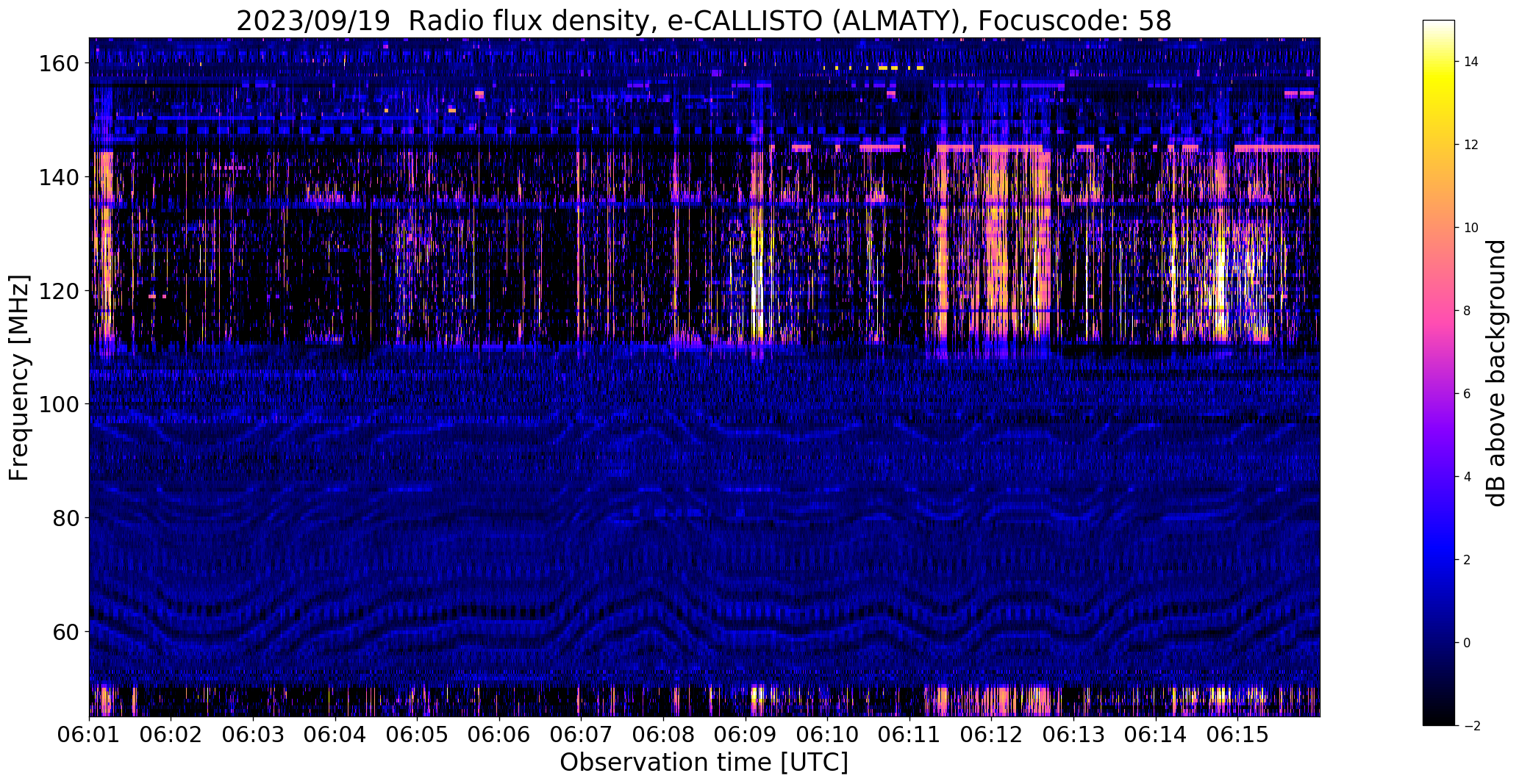This screenshot has height=784, width=1519.
Task: Click the colorbar tick value 2
Action: (1468, 560)
